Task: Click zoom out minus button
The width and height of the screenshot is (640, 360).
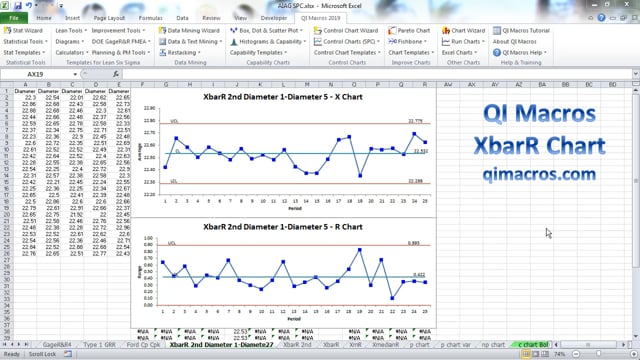Action: pyautogui.click(x=576, y=354)
